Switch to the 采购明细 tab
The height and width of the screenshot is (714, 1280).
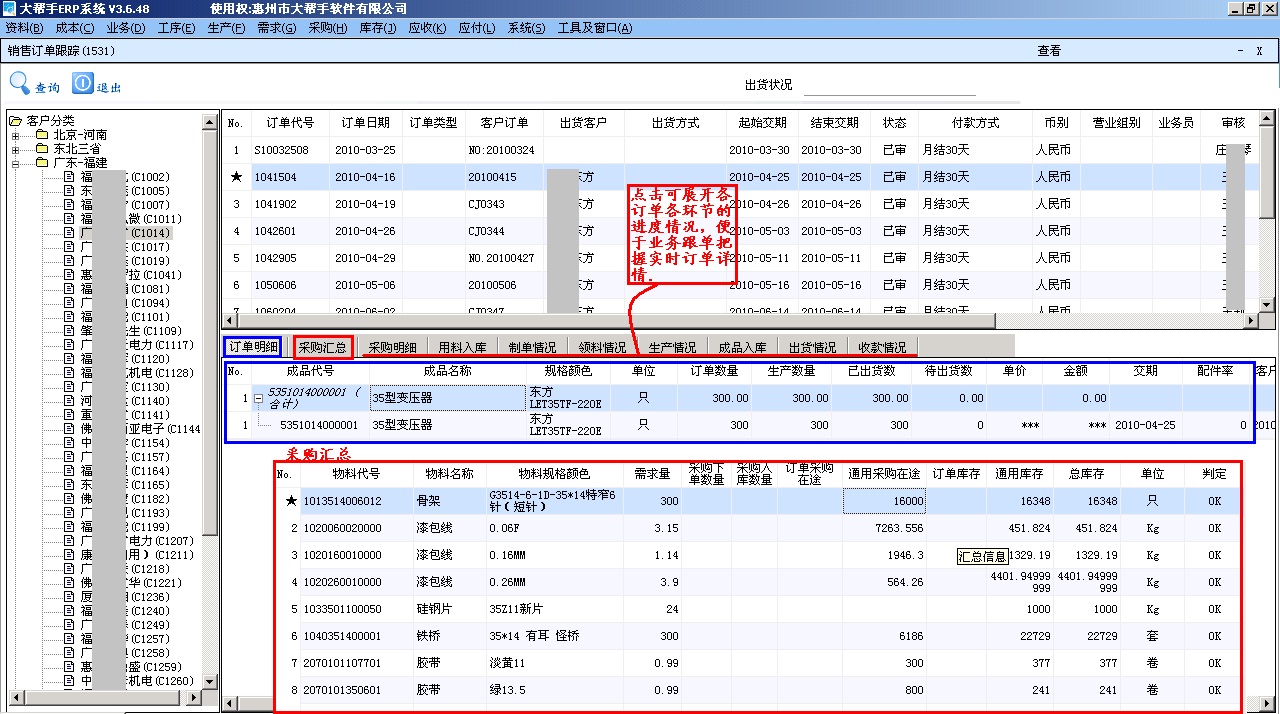[x=392, y=347]
